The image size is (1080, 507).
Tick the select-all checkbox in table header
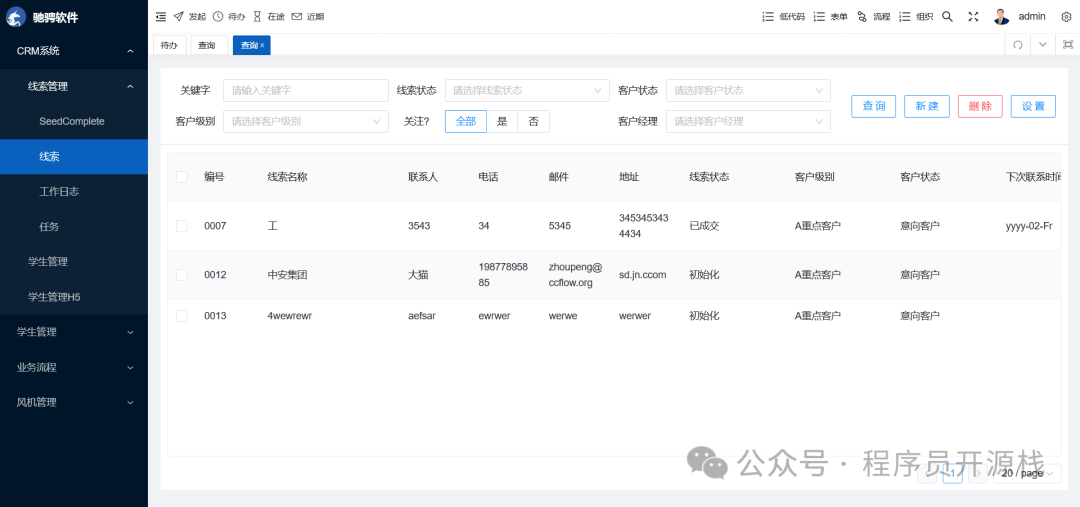pos(182,177)
